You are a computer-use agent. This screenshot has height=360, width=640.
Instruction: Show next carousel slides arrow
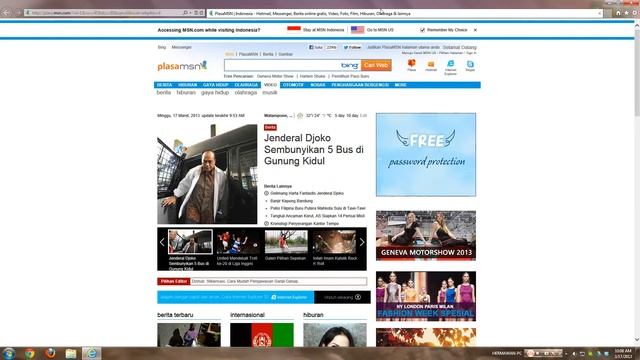pos(362,242)
